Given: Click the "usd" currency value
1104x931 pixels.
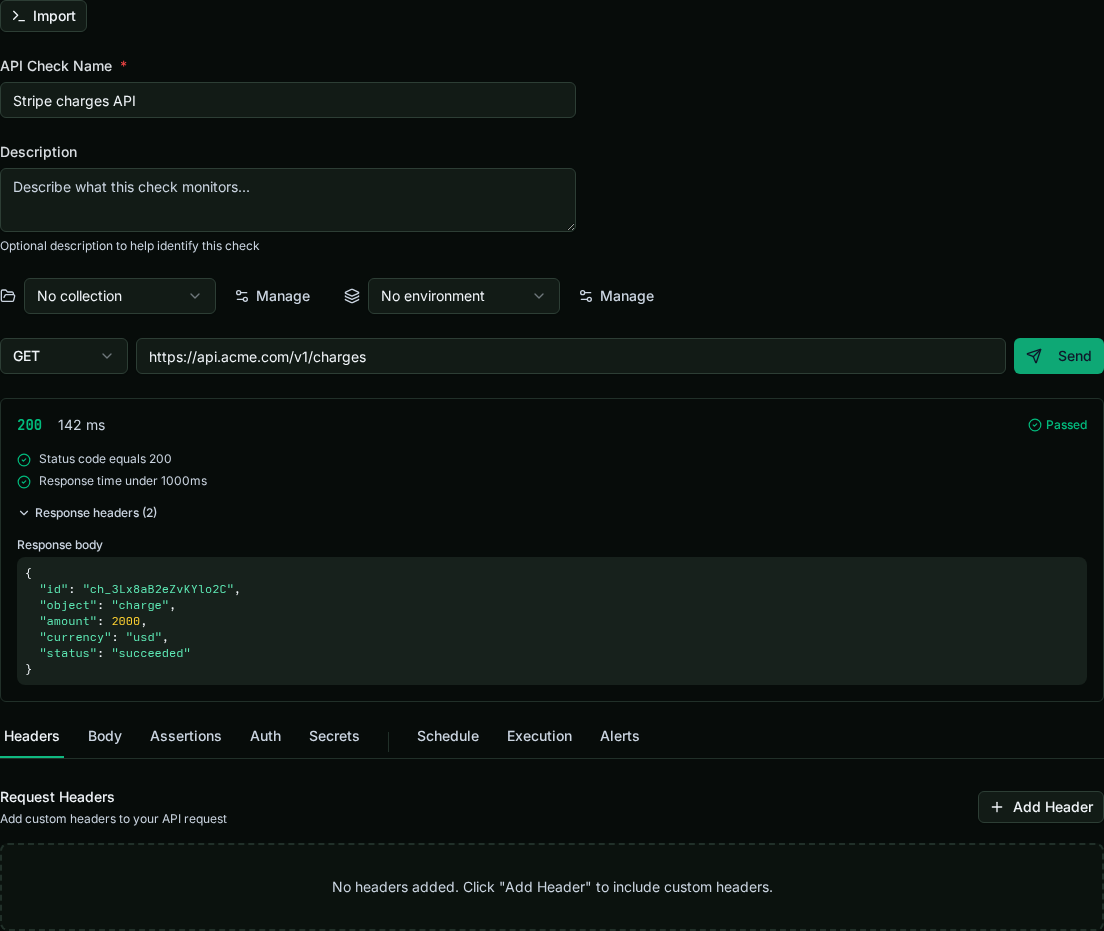Looking at the screenshot, I should [x=144, y=637].
